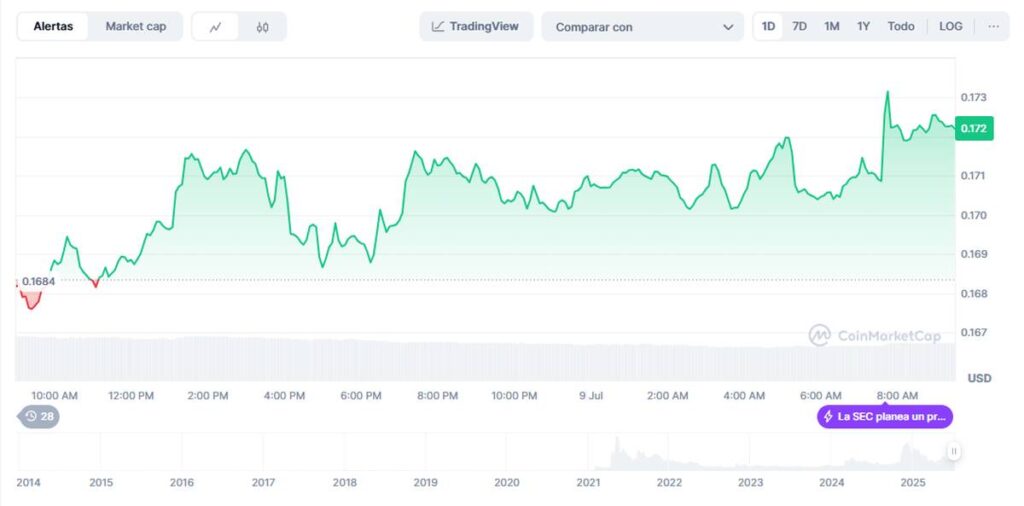Screen dimensions: 1024x506
Task: Click the 2:00 PM time axis label
Action: point(208,396)
